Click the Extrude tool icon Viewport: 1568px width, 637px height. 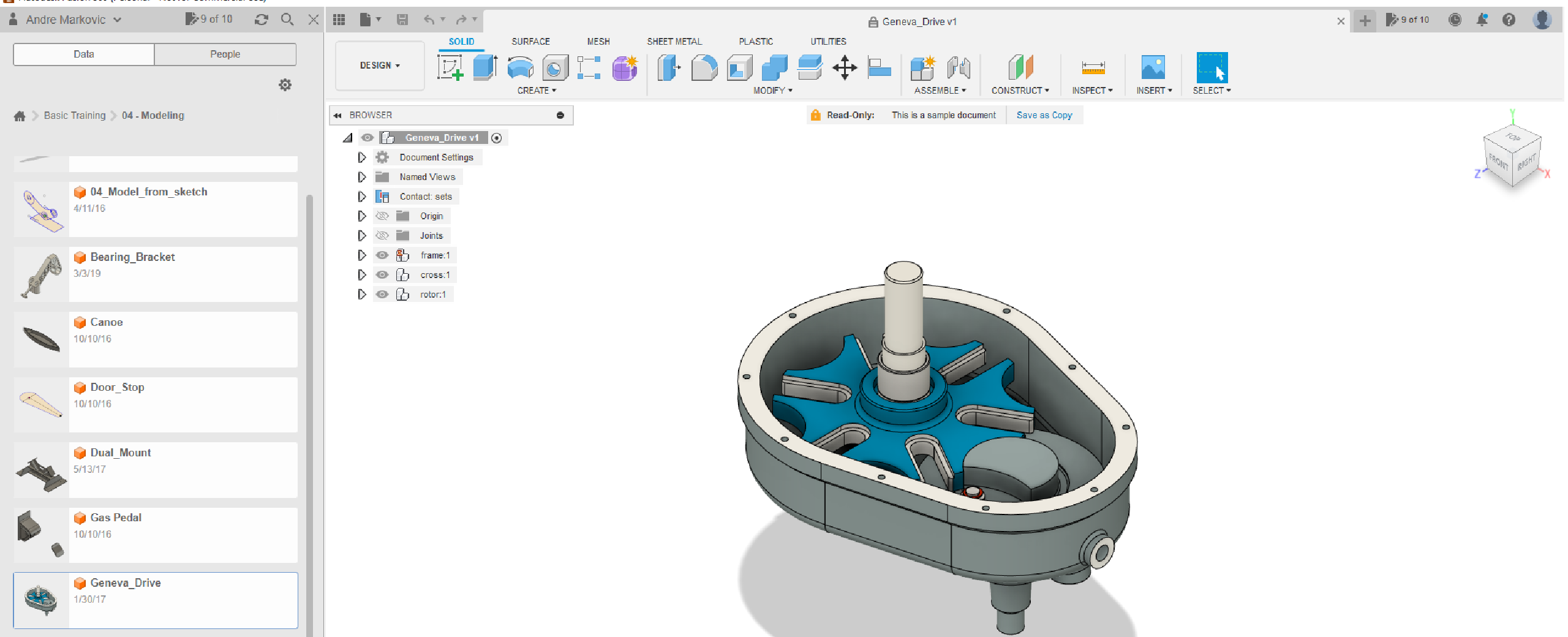484,67
